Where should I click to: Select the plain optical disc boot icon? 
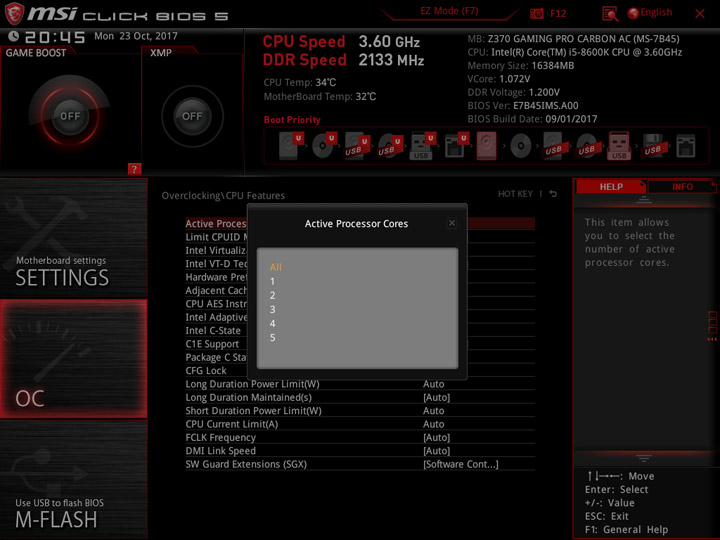520,146
